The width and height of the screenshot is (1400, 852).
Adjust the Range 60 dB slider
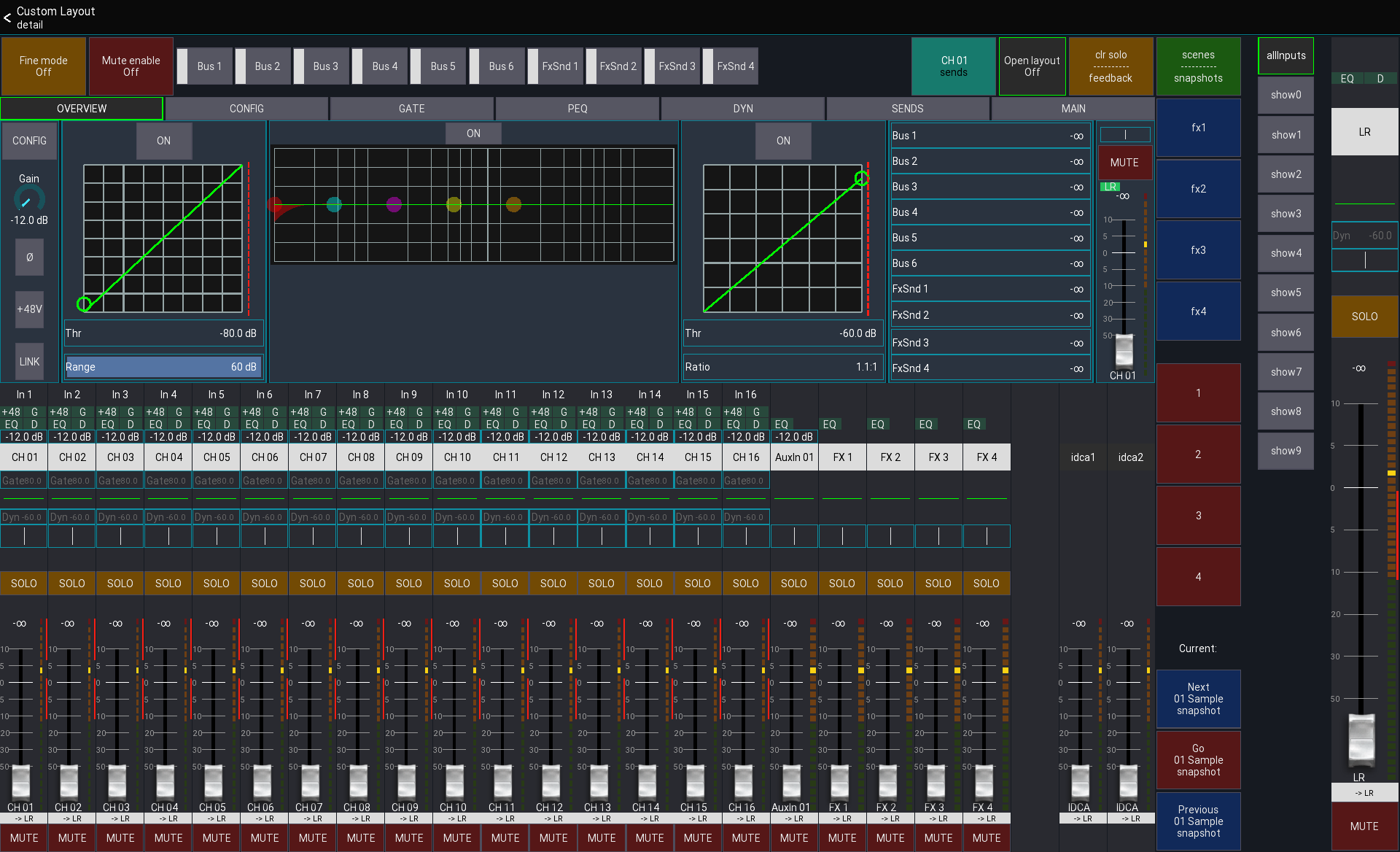pyautogui.click(x=163, y=367)
